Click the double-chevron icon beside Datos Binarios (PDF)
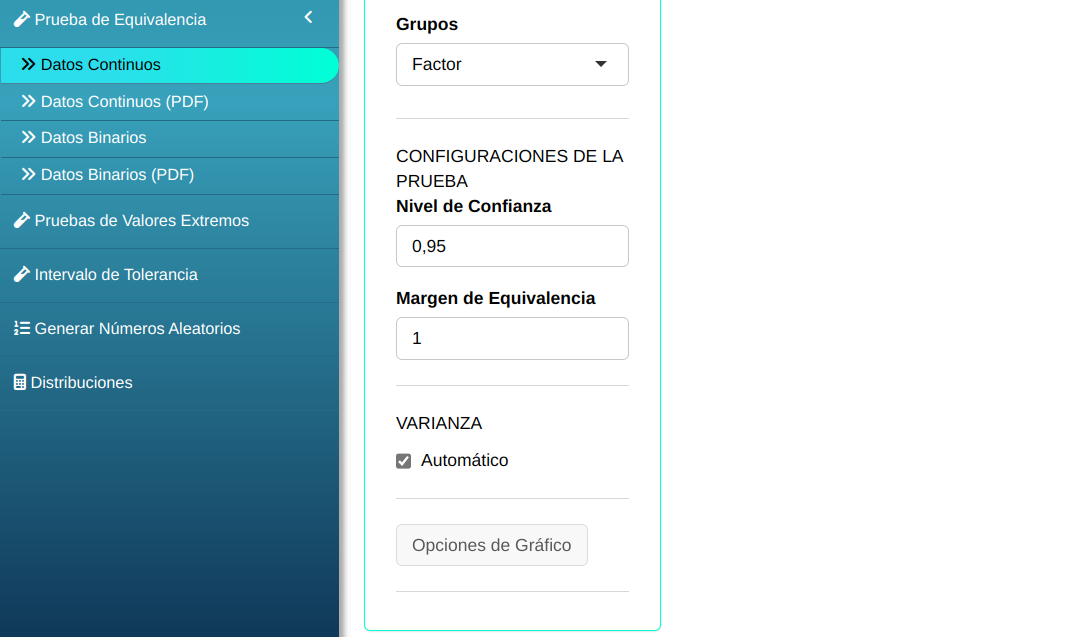This screenshot has width=1083, height=637. click(28, 175)
